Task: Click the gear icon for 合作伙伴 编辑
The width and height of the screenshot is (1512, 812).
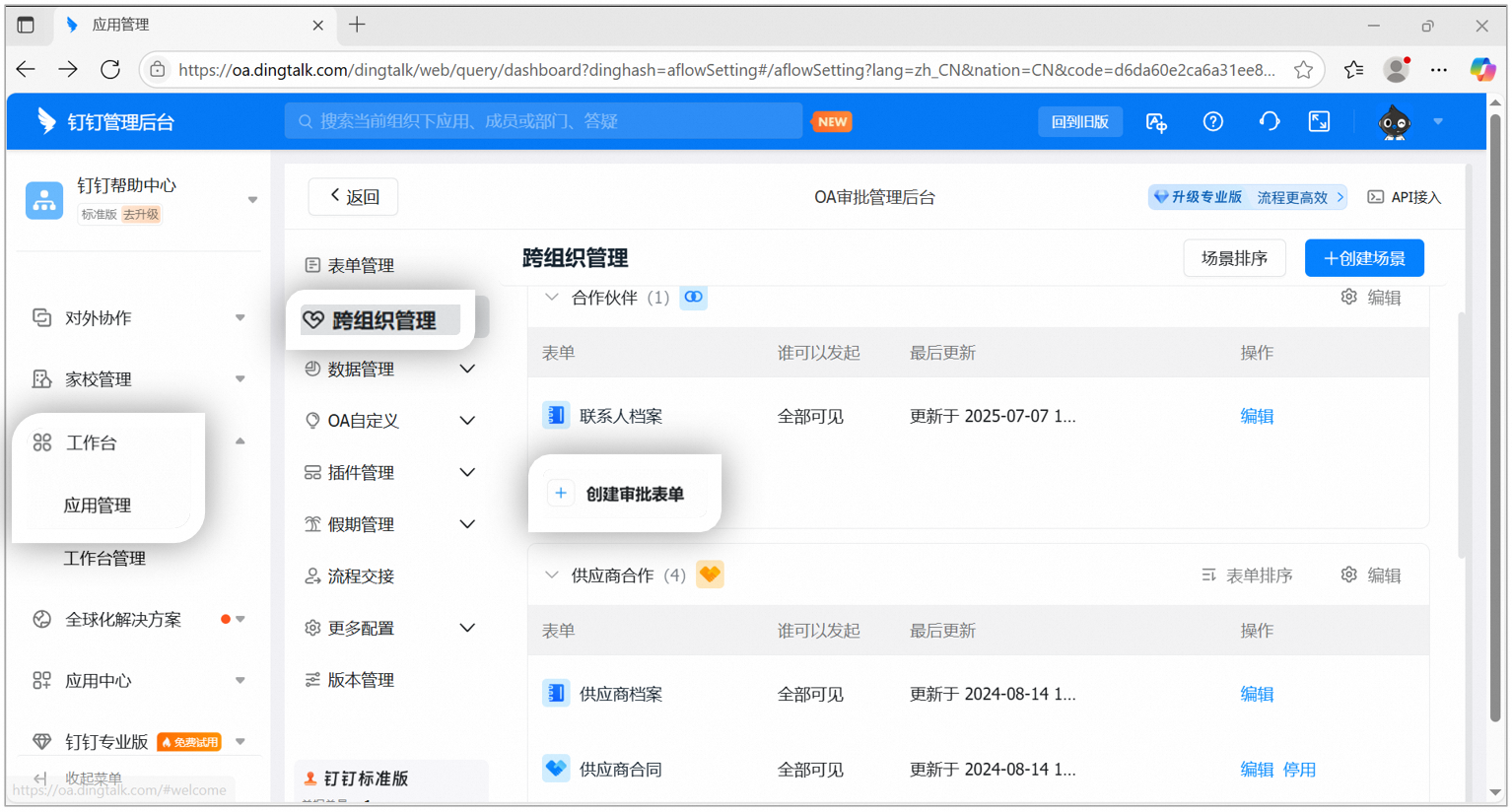Action: click(x=1348, y=297)
